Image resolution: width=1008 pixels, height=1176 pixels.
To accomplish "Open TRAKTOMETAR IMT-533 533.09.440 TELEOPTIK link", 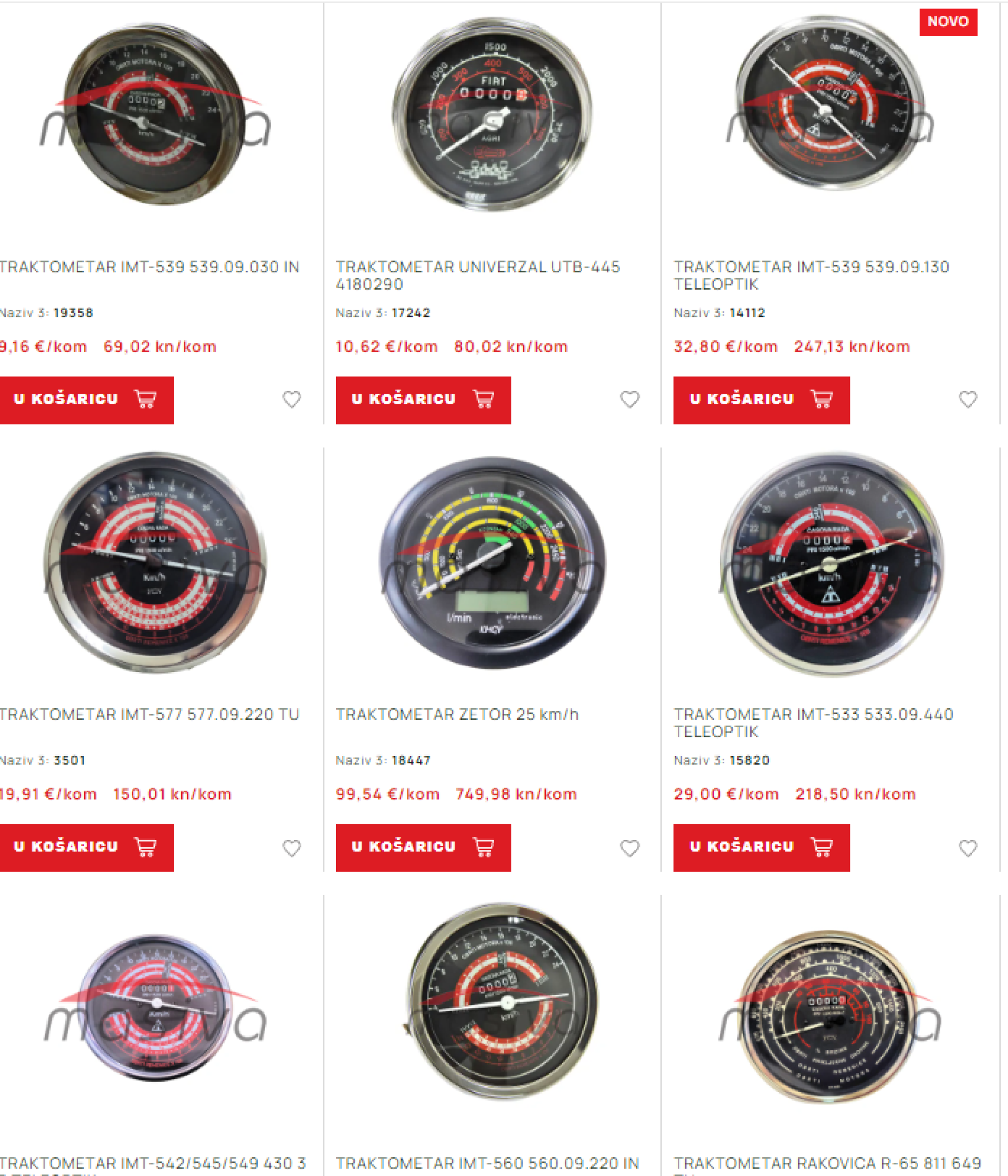I will pos(813,723).
